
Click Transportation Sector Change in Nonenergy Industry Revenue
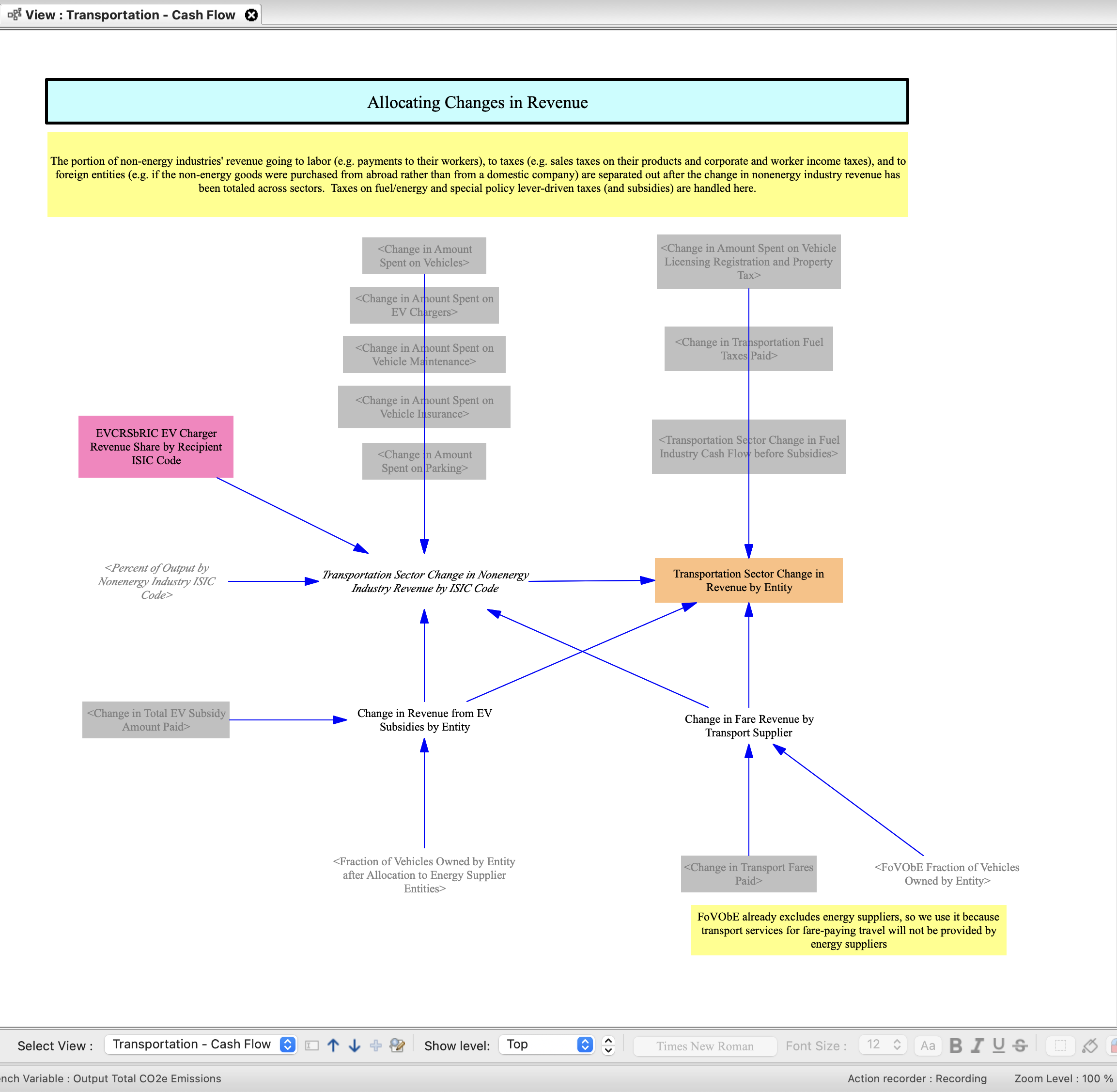425,581
